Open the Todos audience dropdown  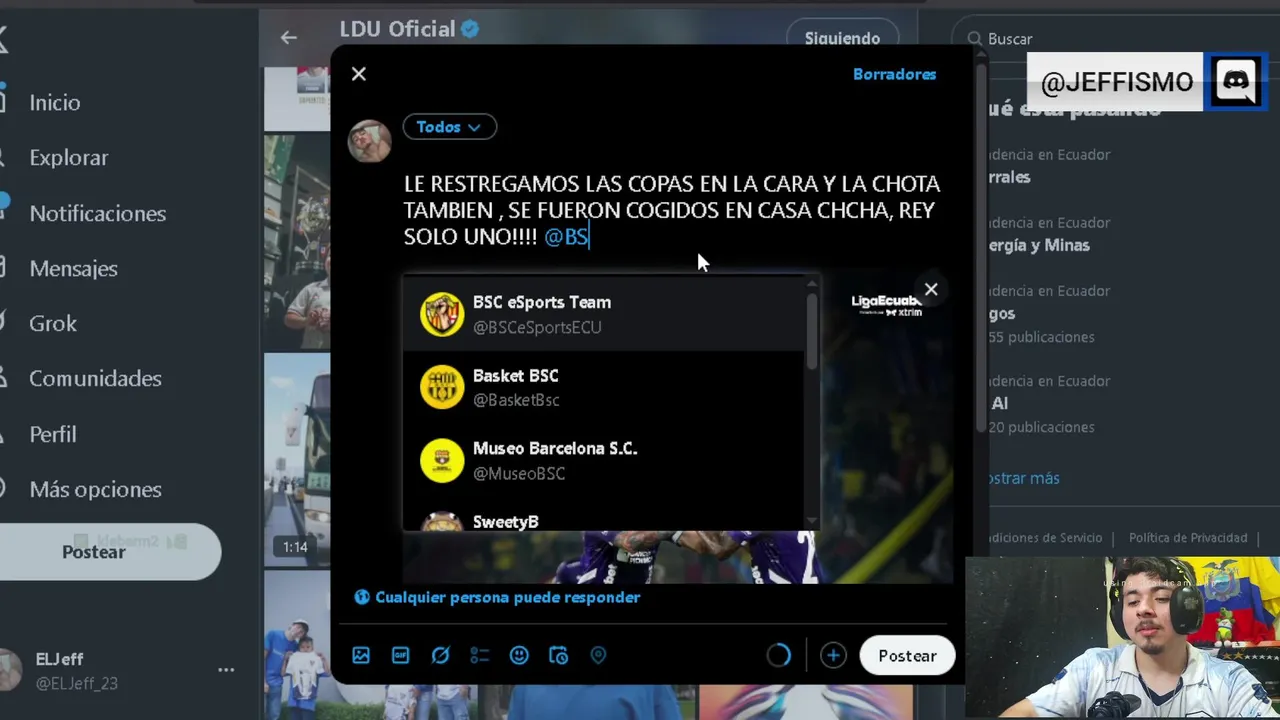tap(449, 127)
